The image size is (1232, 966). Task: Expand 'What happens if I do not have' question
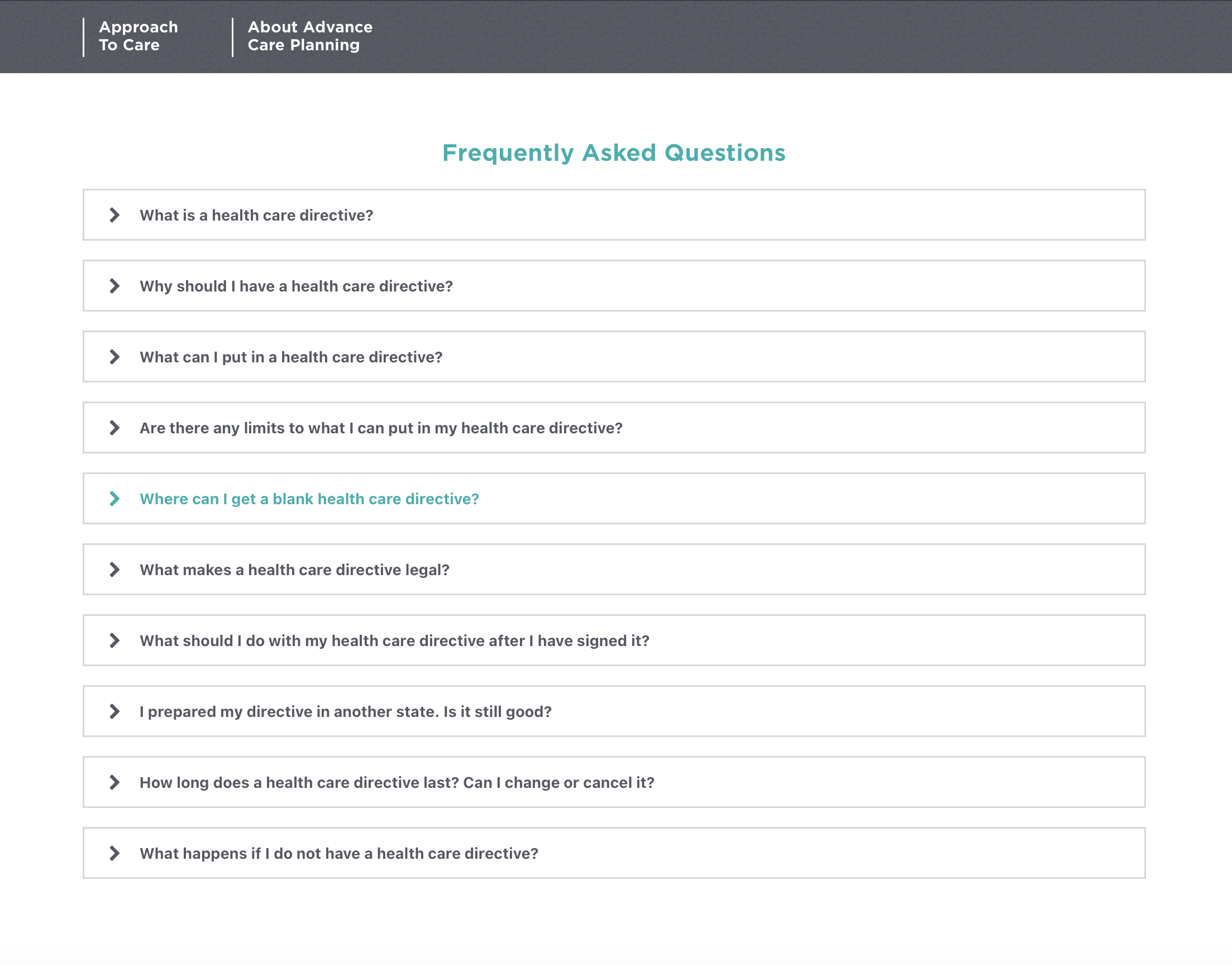[339, 853]
